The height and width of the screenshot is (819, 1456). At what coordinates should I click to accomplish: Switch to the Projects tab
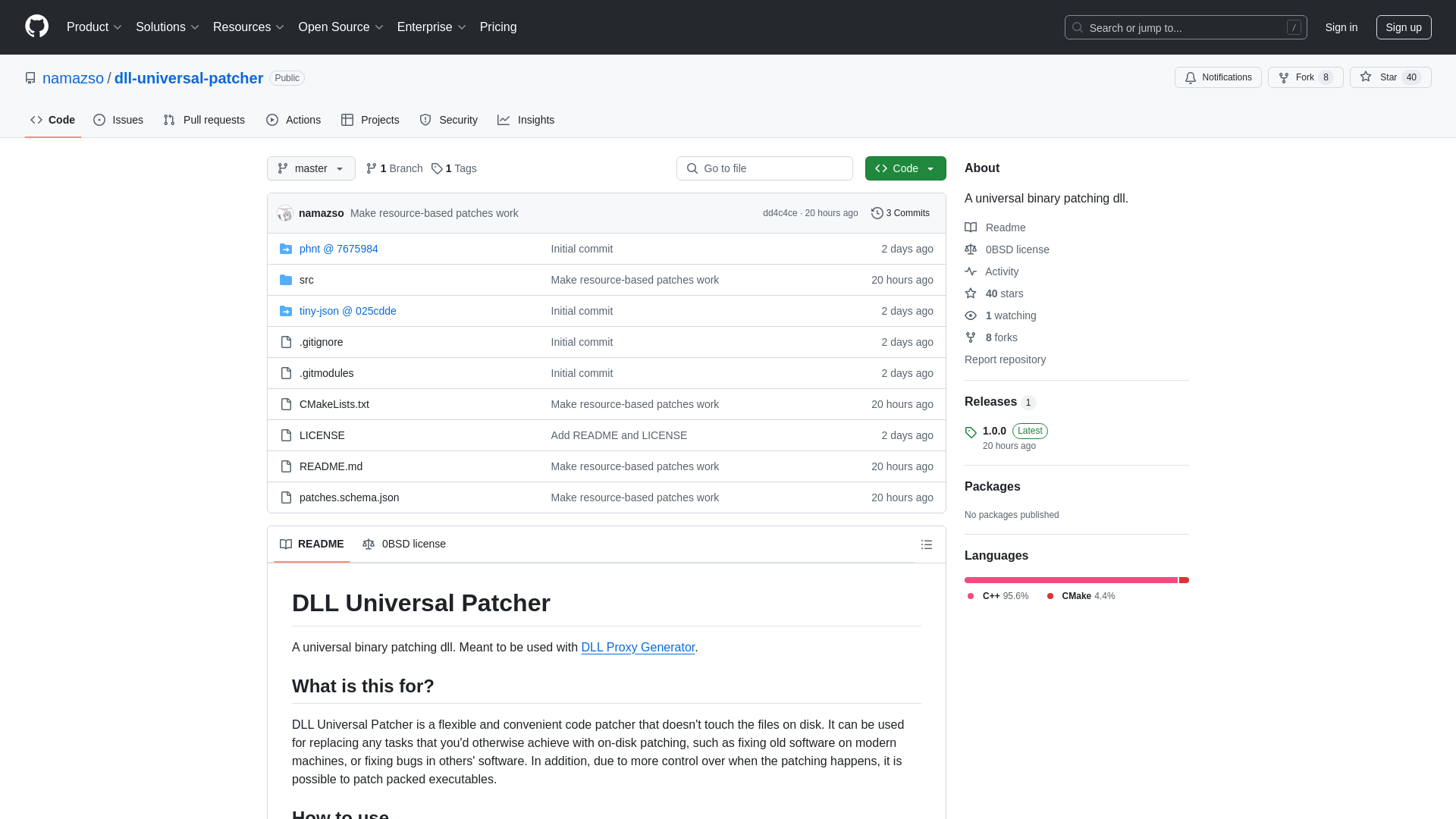[370, 120]
